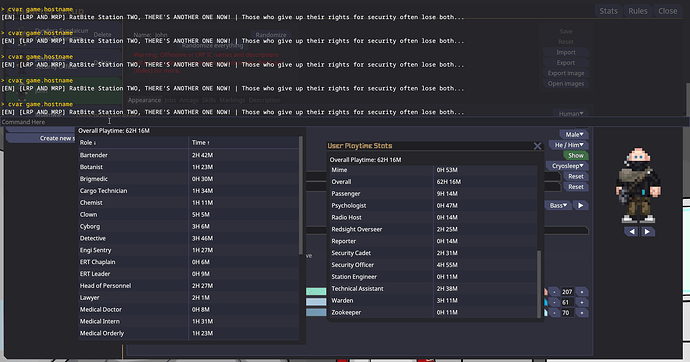The image size is (690, 362).
Task: Select the Cargo Technician row
Action: 188,190
